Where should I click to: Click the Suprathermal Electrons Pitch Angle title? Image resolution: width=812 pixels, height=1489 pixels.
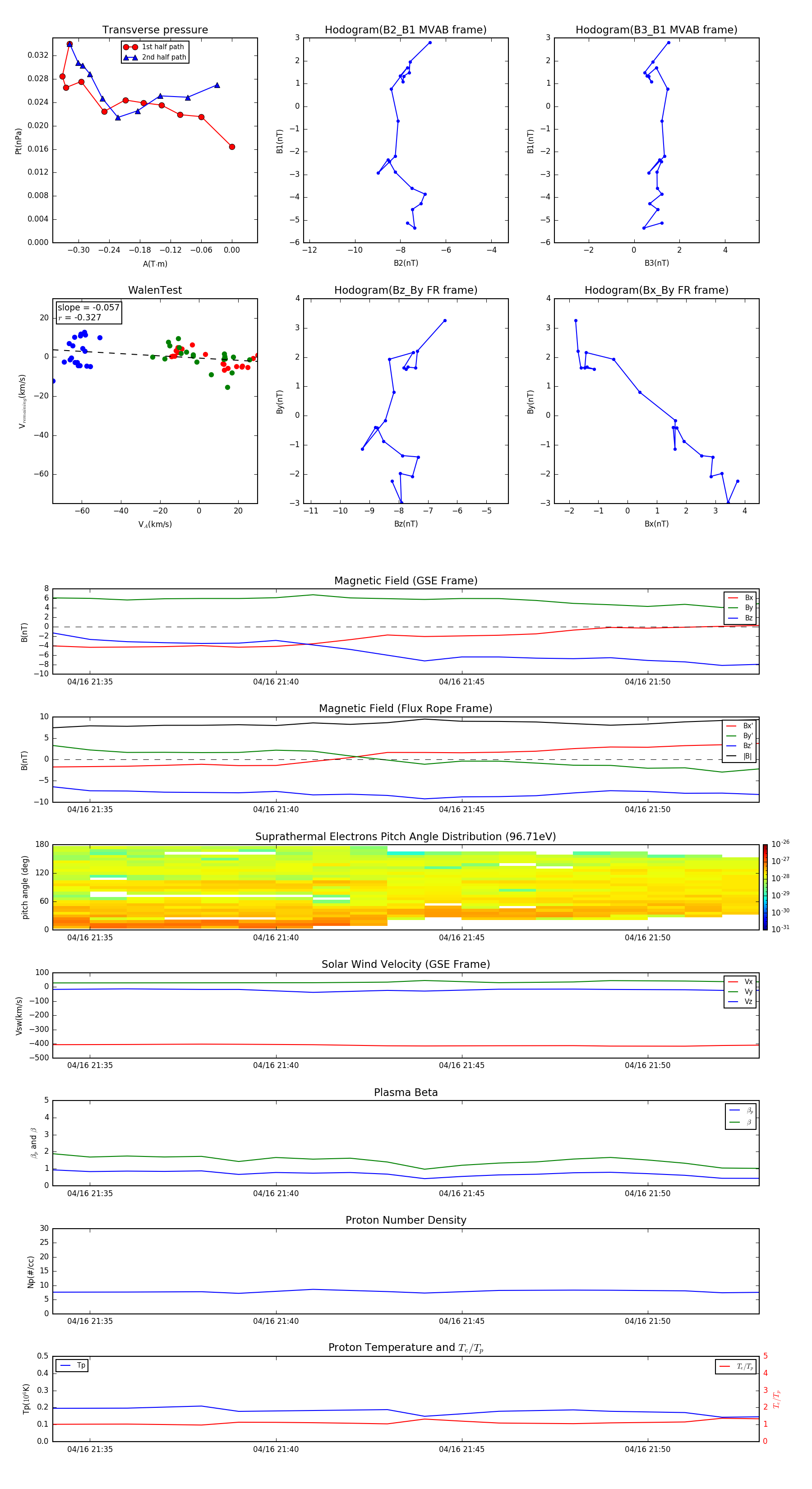tap(406, 837)
